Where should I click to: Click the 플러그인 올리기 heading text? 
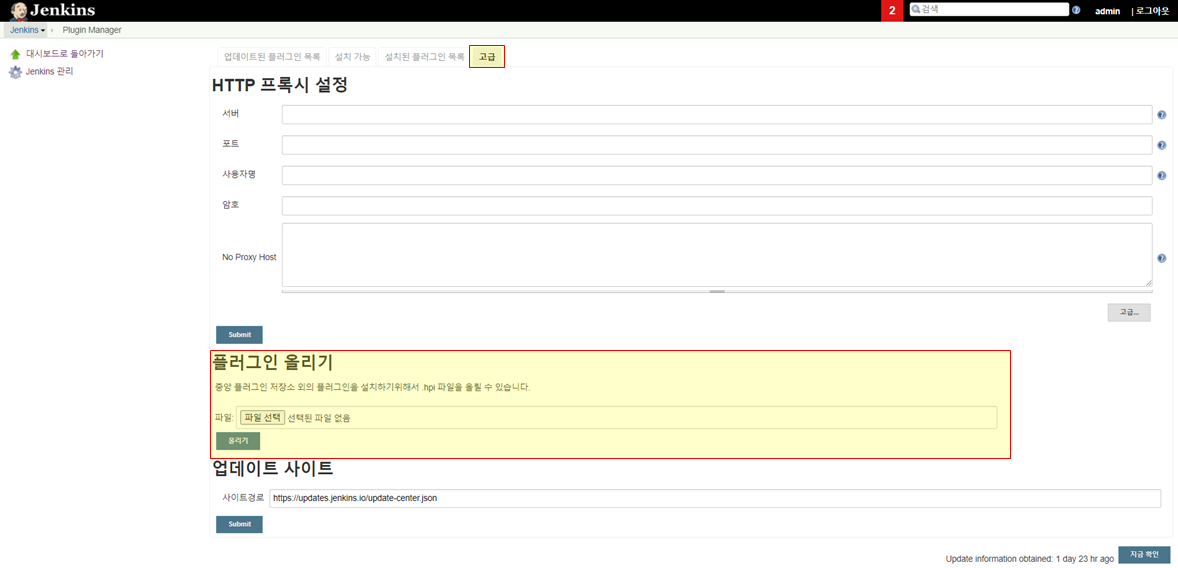click(x=273, y=363)
